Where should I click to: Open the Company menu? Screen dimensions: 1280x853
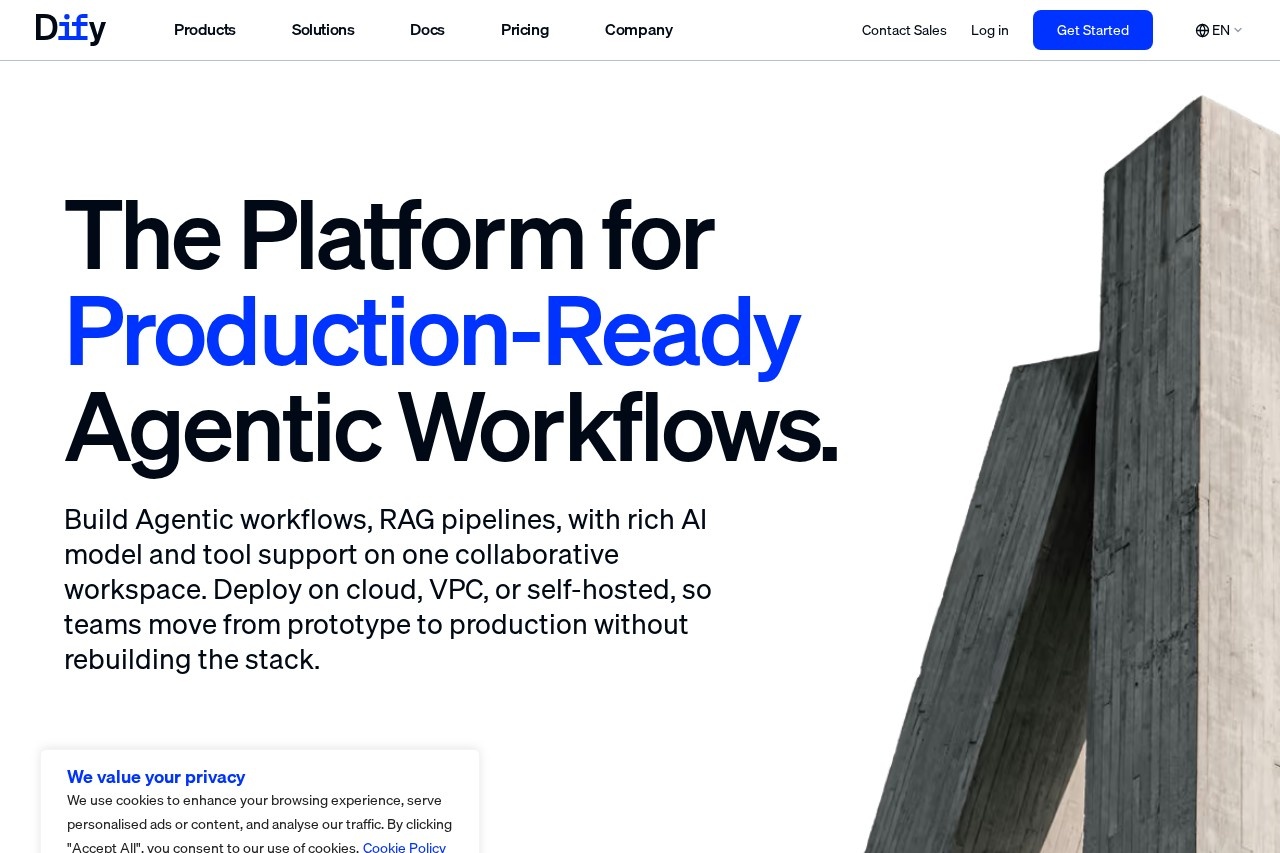click(x=639, y=30)
